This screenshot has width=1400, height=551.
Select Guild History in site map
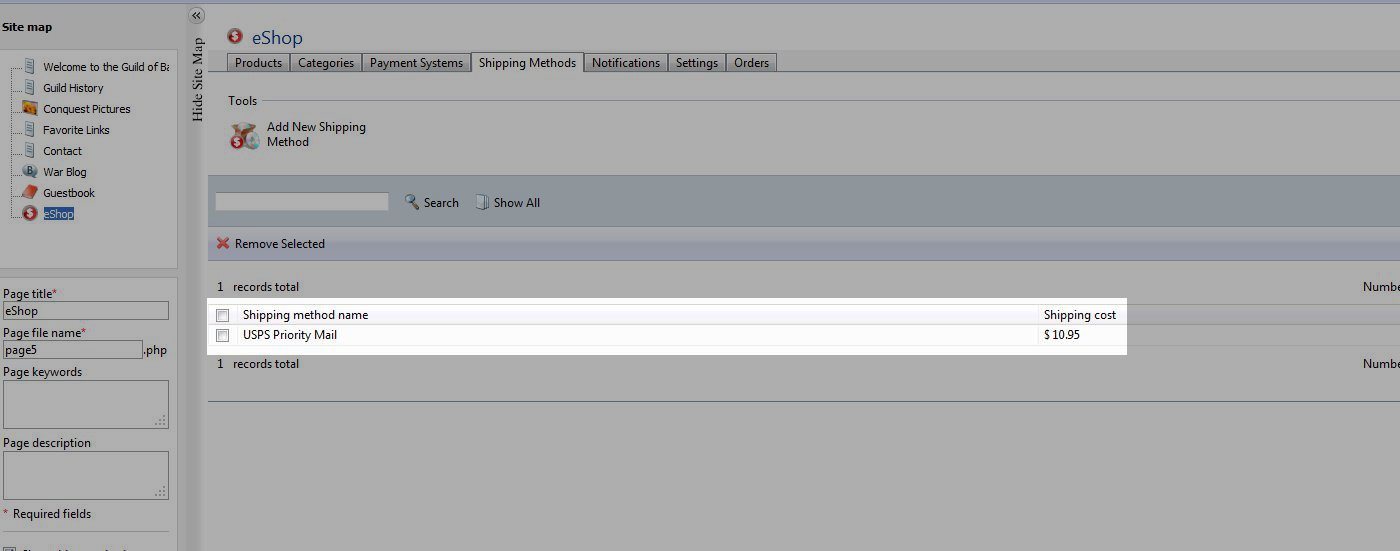[73, 88]
